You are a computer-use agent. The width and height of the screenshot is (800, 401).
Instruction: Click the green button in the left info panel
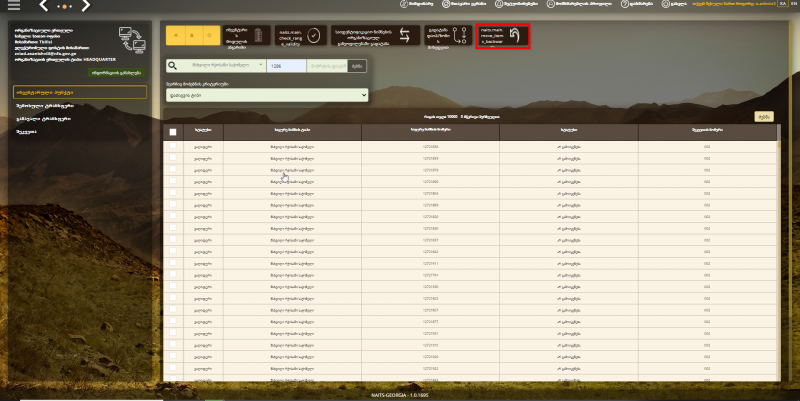point(116,73)
